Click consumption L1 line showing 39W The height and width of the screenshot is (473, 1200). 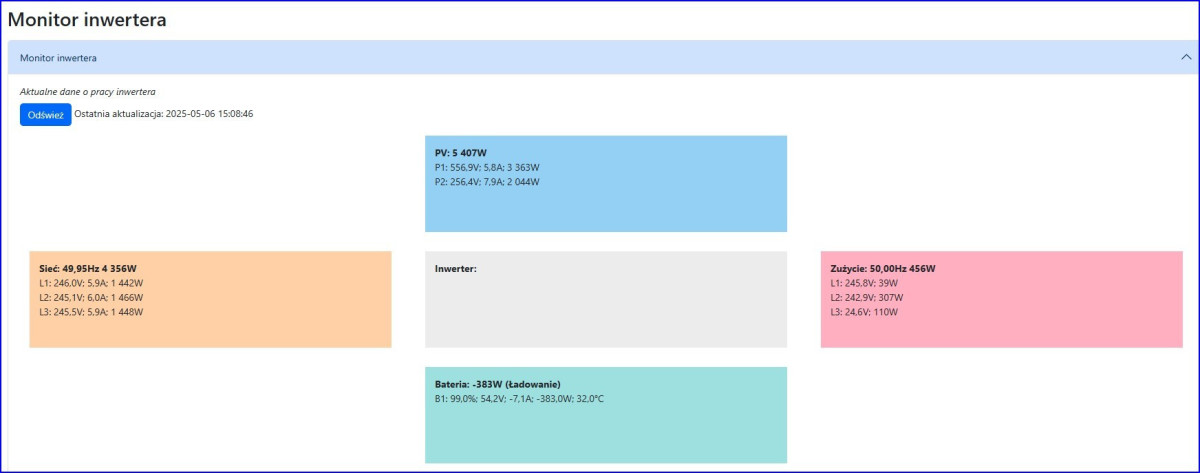[863, 283]
